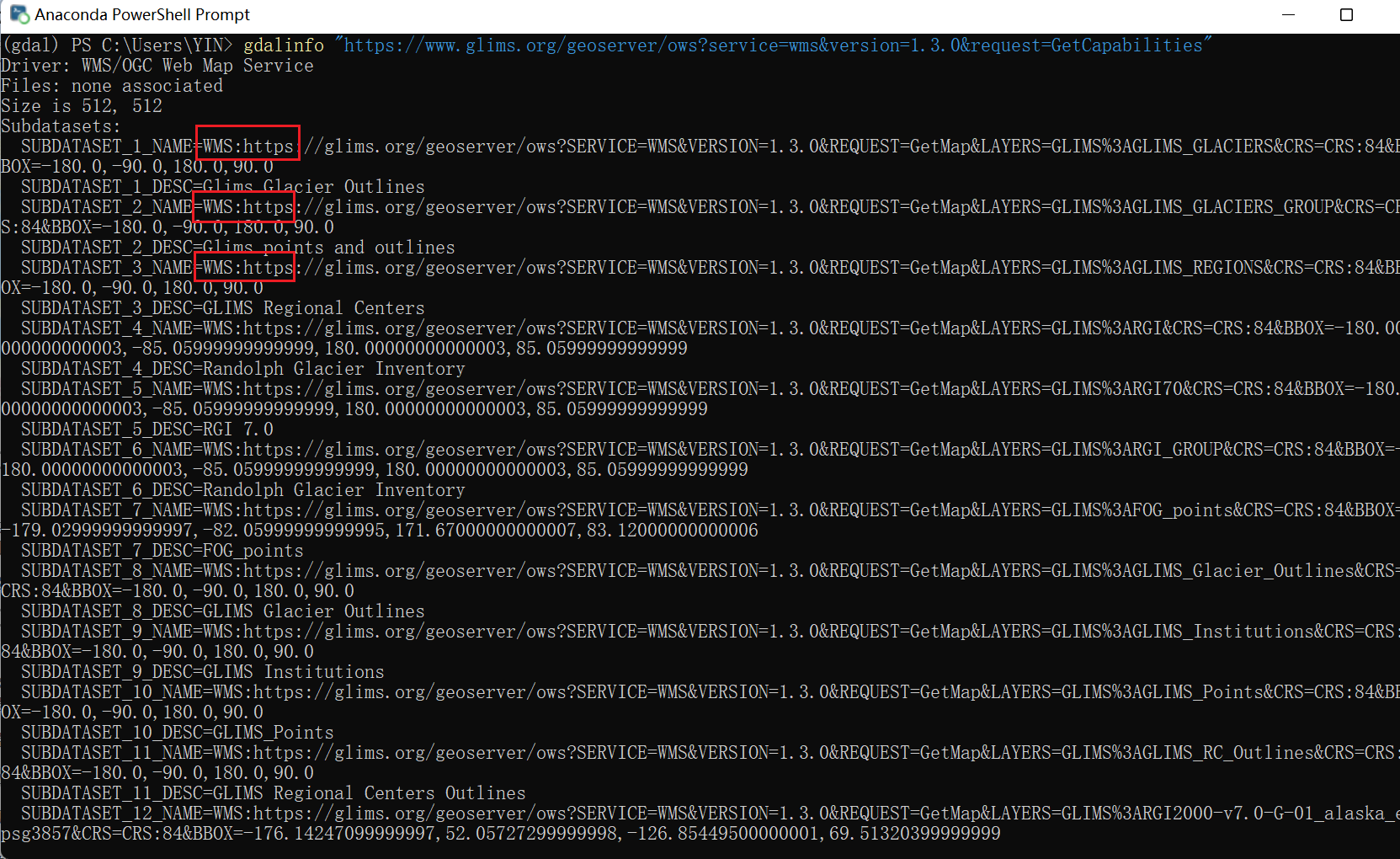Click the Anaconda PowerShell Prompt window icon

(x=17, y=14)
